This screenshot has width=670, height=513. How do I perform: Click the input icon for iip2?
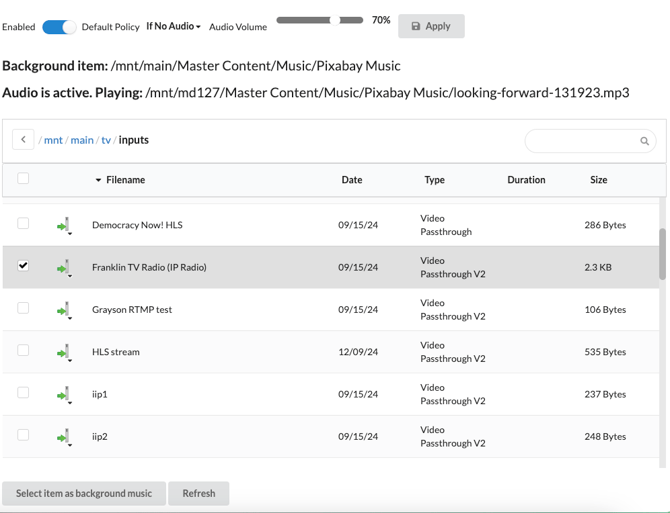point(64,437)
